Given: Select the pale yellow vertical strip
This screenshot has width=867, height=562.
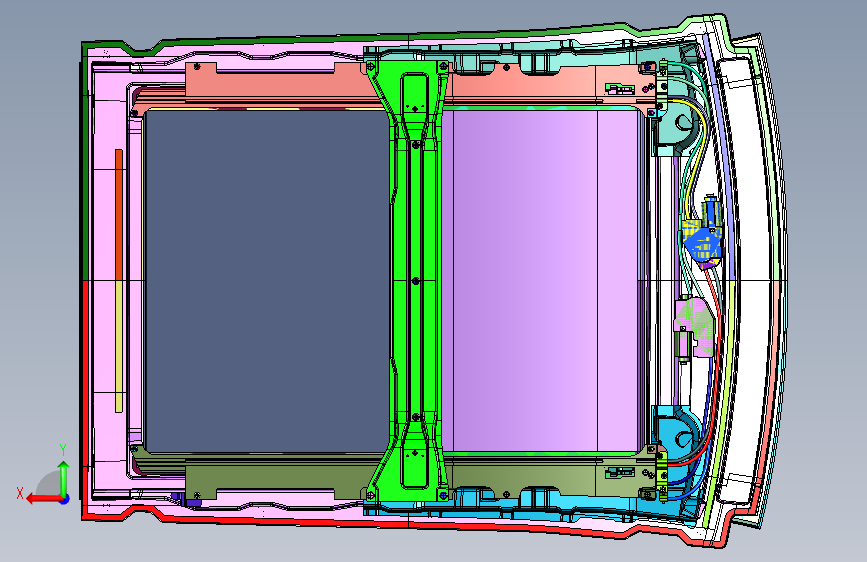Looking at the screenshot, I should click(x=119, y=346).
